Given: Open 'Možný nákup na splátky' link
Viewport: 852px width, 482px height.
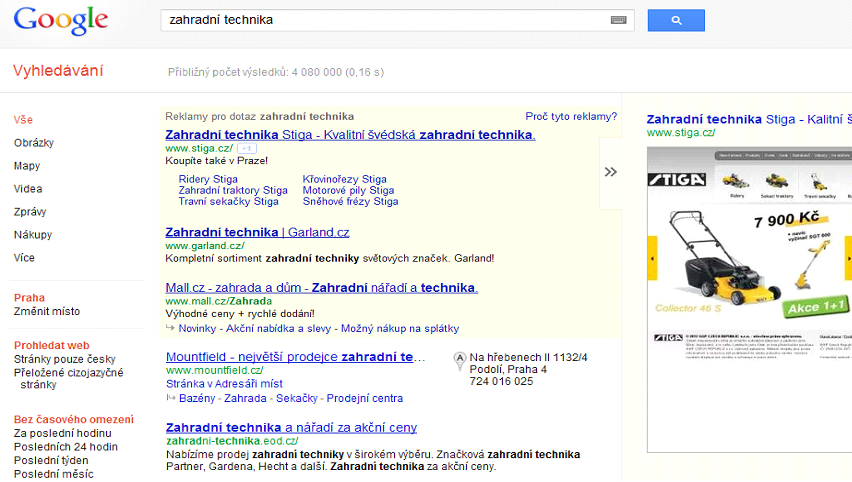Looking at the screenshot, I should point(400,328).
